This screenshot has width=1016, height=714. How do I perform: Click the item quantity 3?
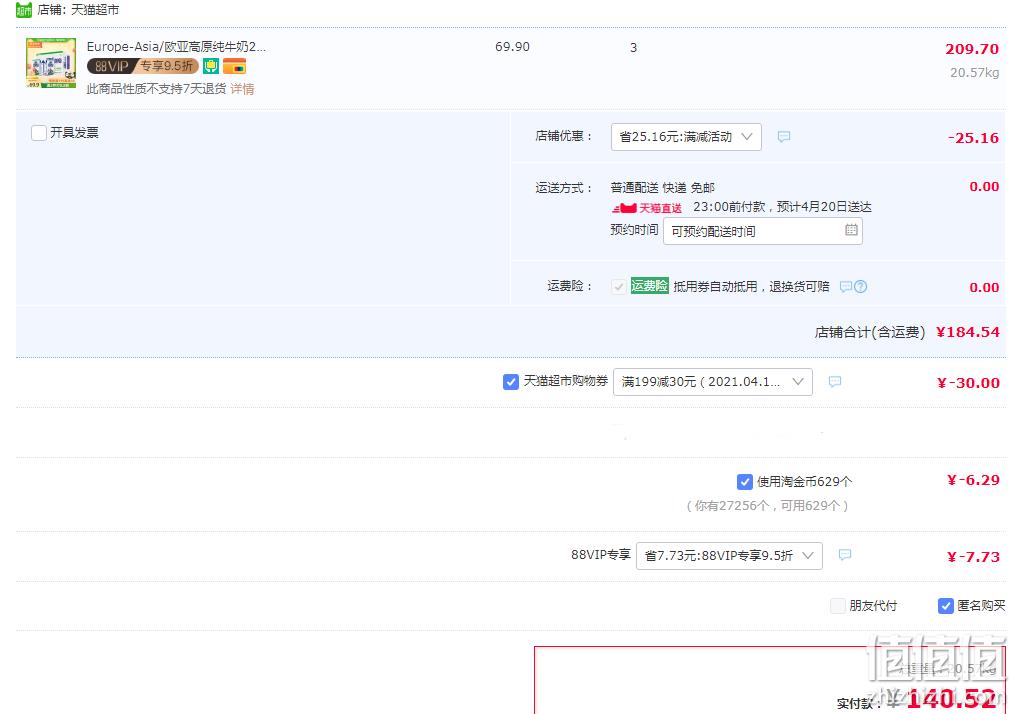pos(634,47)
